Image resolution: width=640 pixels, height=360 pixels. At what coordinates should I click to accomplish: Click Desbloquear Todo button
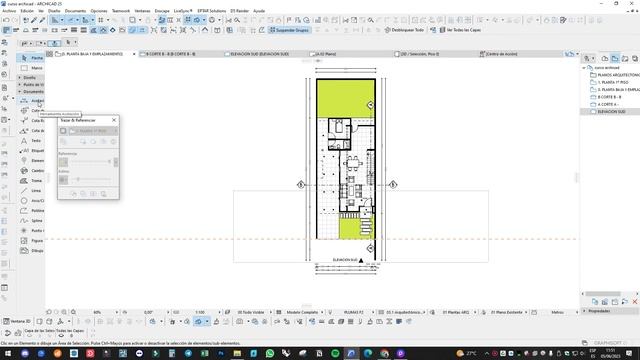click(404, 30)
